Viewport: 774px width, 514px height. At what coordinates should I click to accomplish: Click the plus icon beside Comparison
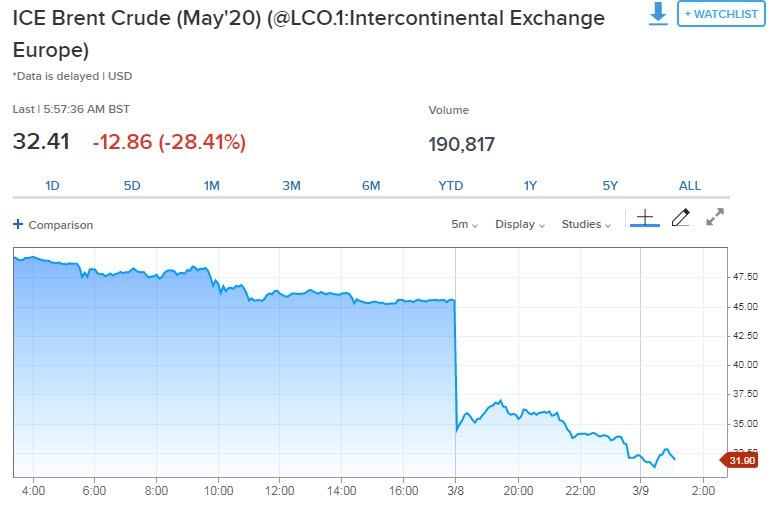pyautogui.click(x=18, y=225)
